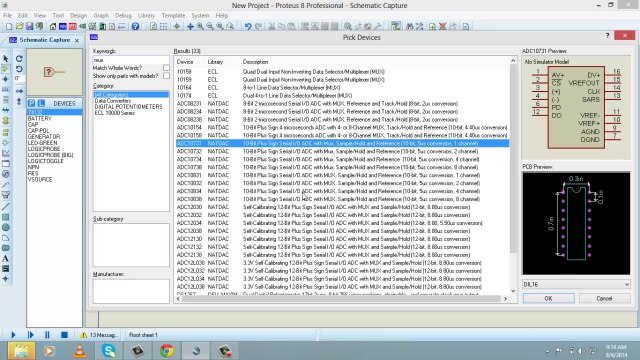The width and height of the screenshot is (640, 360).
Task: Select the 10164 ECL row in results
Action: (x=342, y=88)
